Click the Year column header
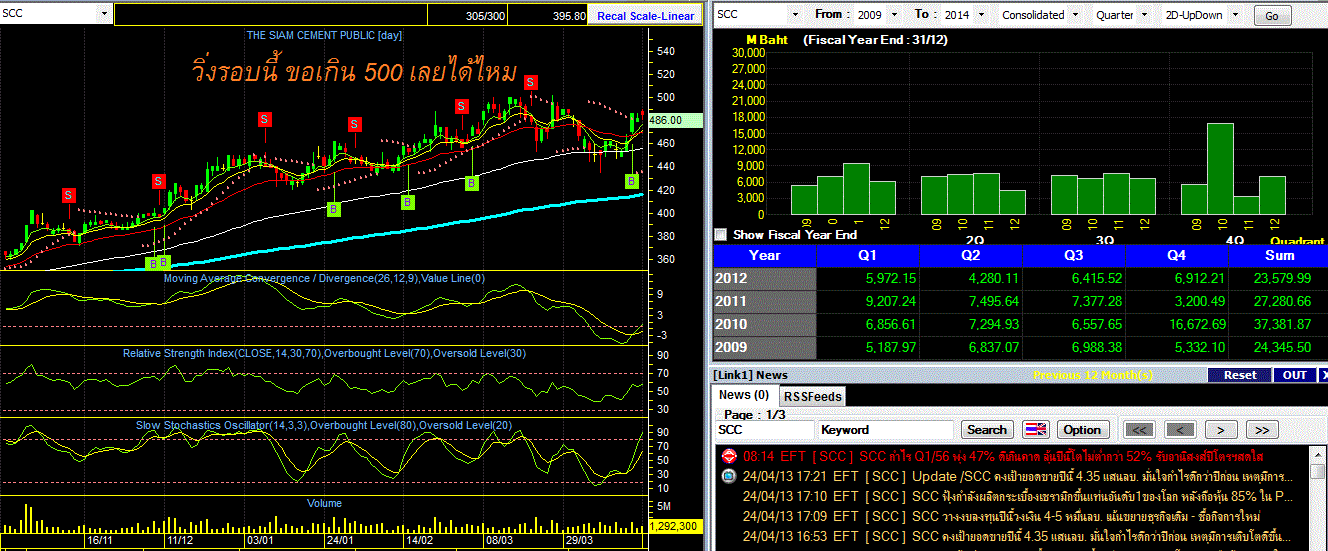Viewport: 1328px width, 551px height. 765,255
